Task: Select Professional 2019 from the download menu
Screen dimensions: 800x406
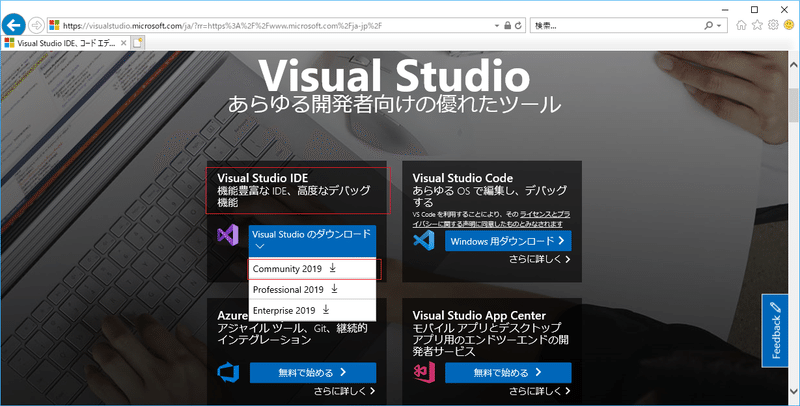Action: point(312,289)
